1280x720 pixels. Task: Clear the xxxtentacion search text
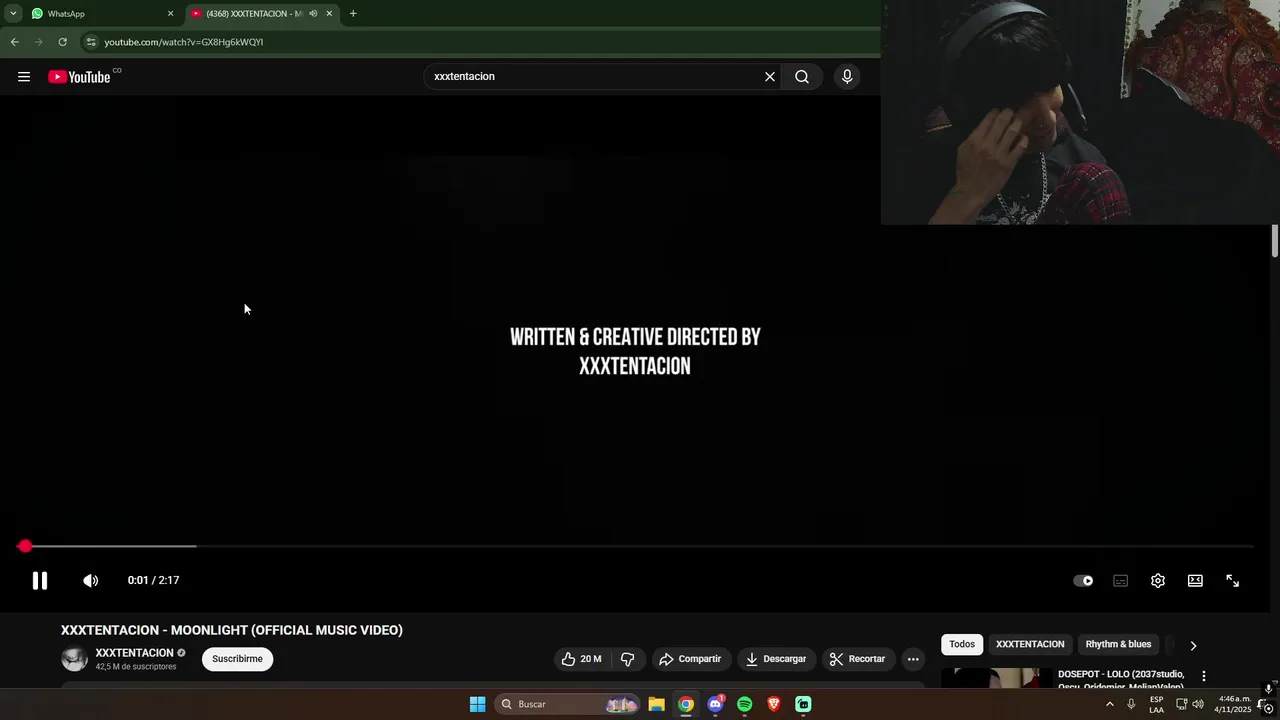(770, 77)
